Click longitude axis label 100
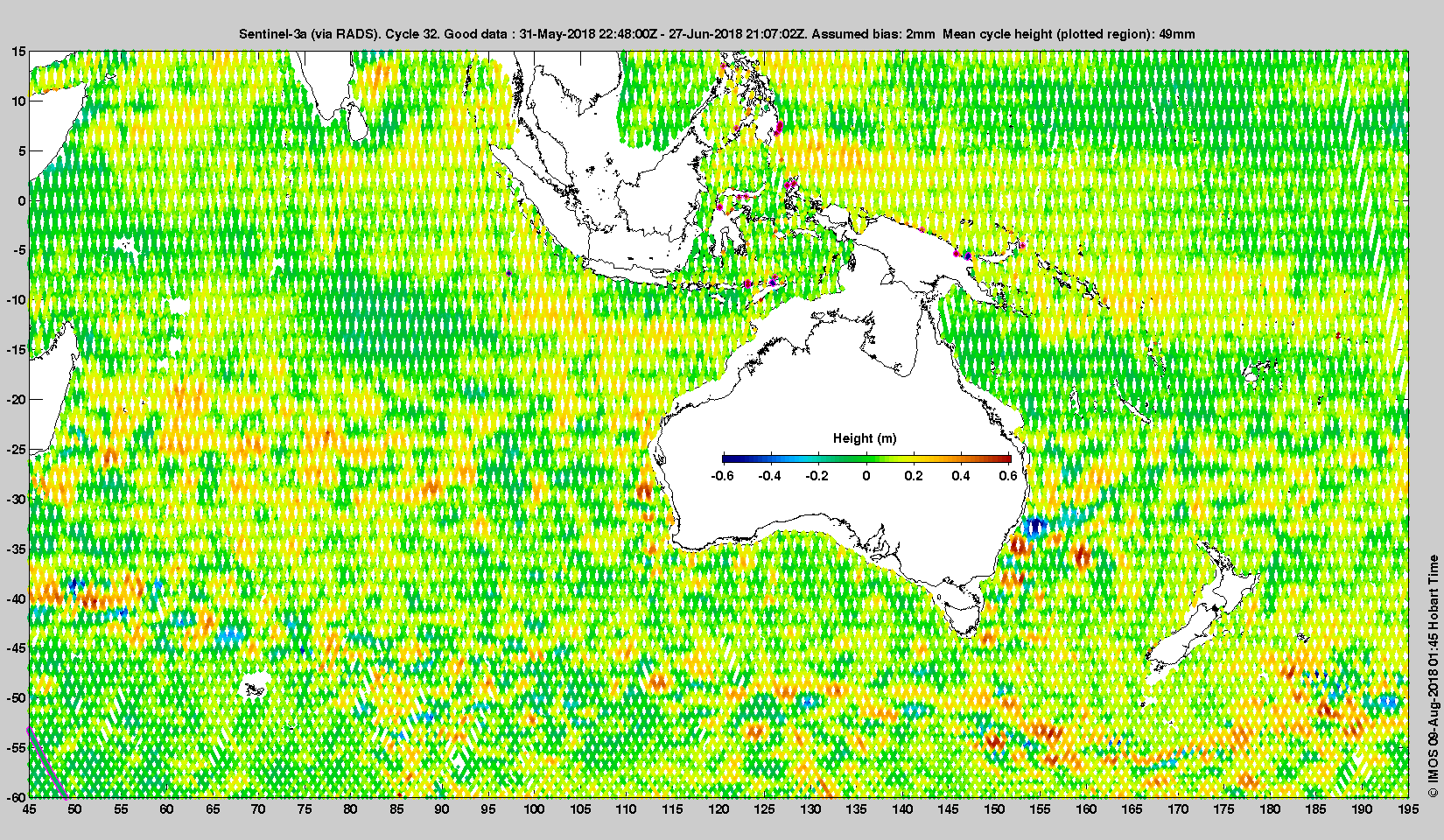Screen dimensions: 1444x840 (x=535, y=809)
